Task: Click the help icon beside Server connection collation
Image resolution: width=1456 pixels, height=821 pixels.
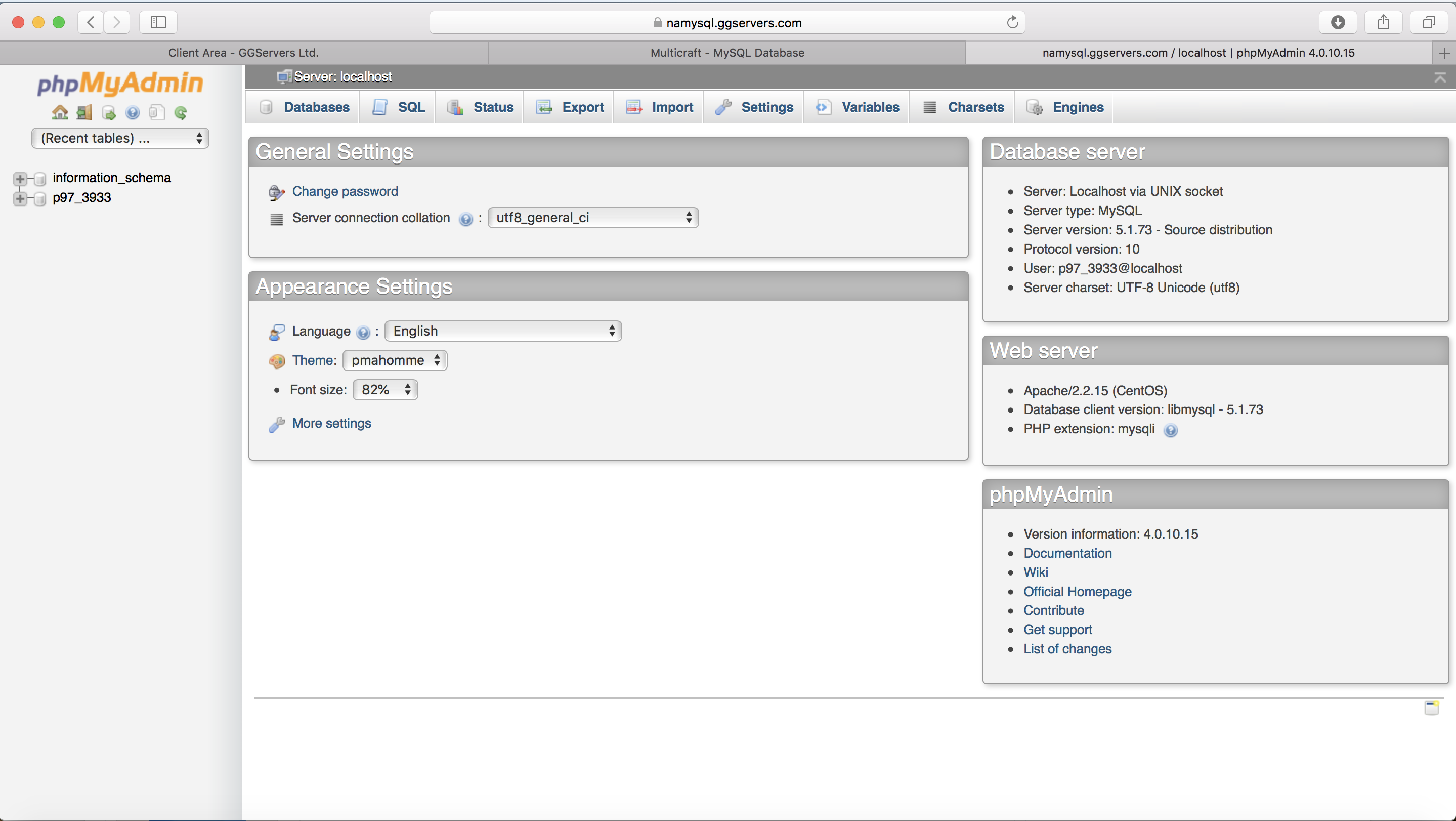Action: coord(466,219)
